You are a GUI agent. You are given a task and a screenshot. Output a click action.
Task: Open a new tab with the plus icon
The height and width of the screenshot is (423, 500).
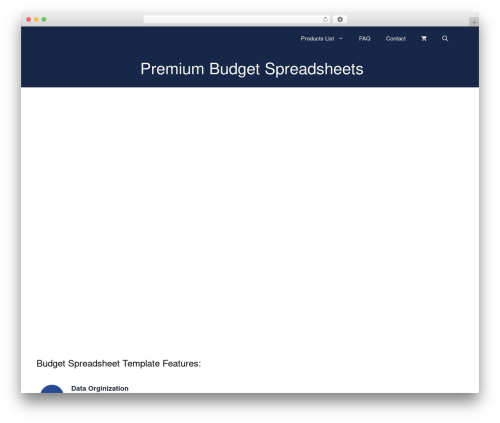point(474,22)
